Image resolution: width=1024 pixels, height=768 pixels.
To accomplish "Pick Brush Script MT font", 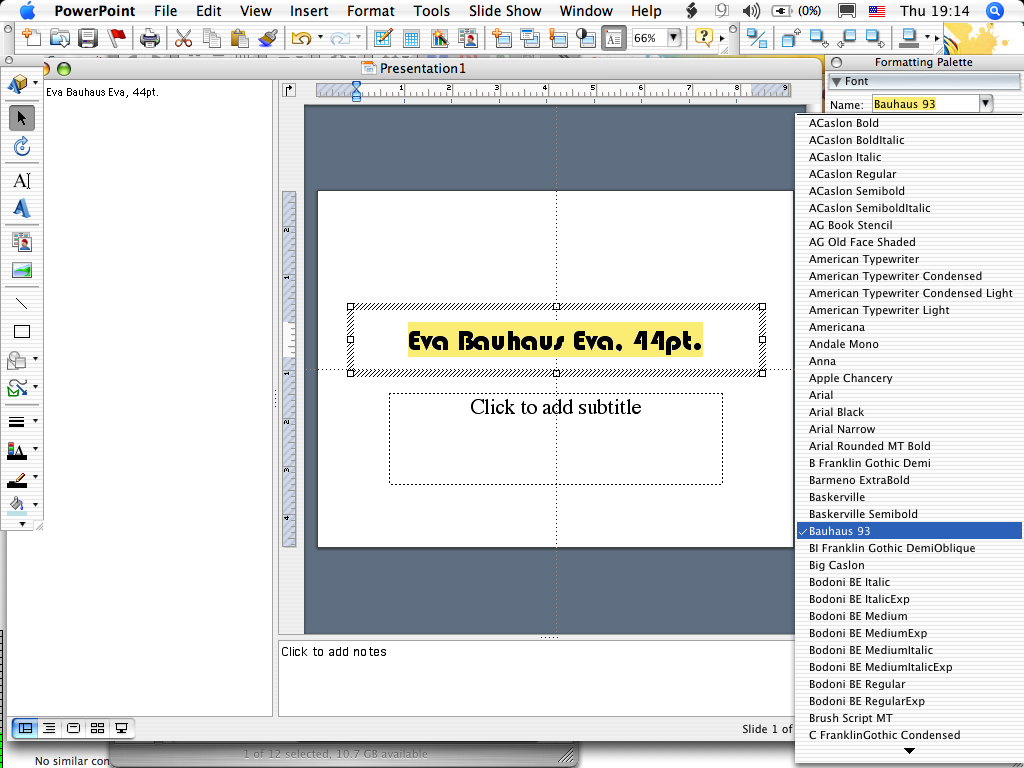I will [x=908, y=718].
